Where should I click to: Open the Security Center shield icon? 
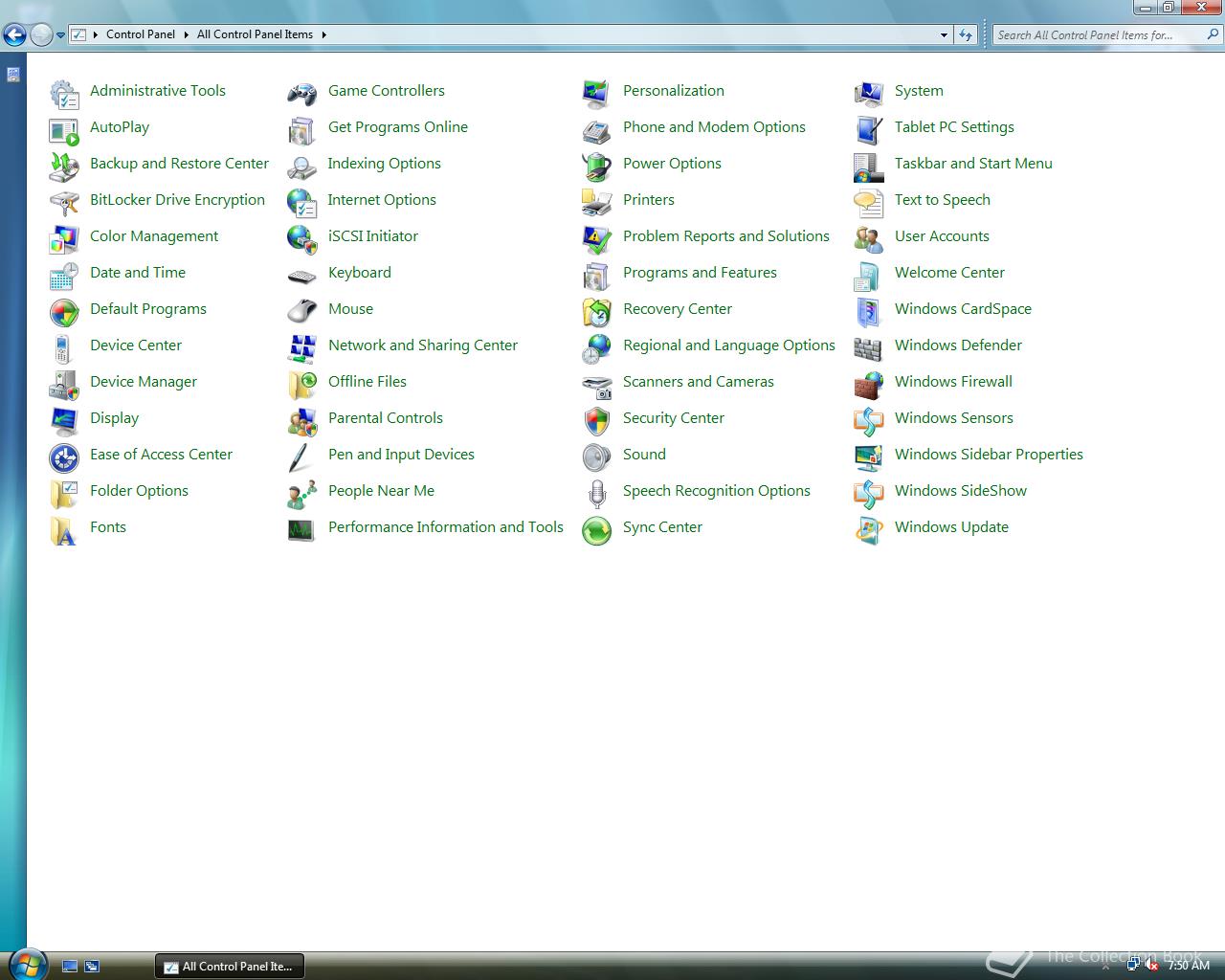[x=597, y=421]
